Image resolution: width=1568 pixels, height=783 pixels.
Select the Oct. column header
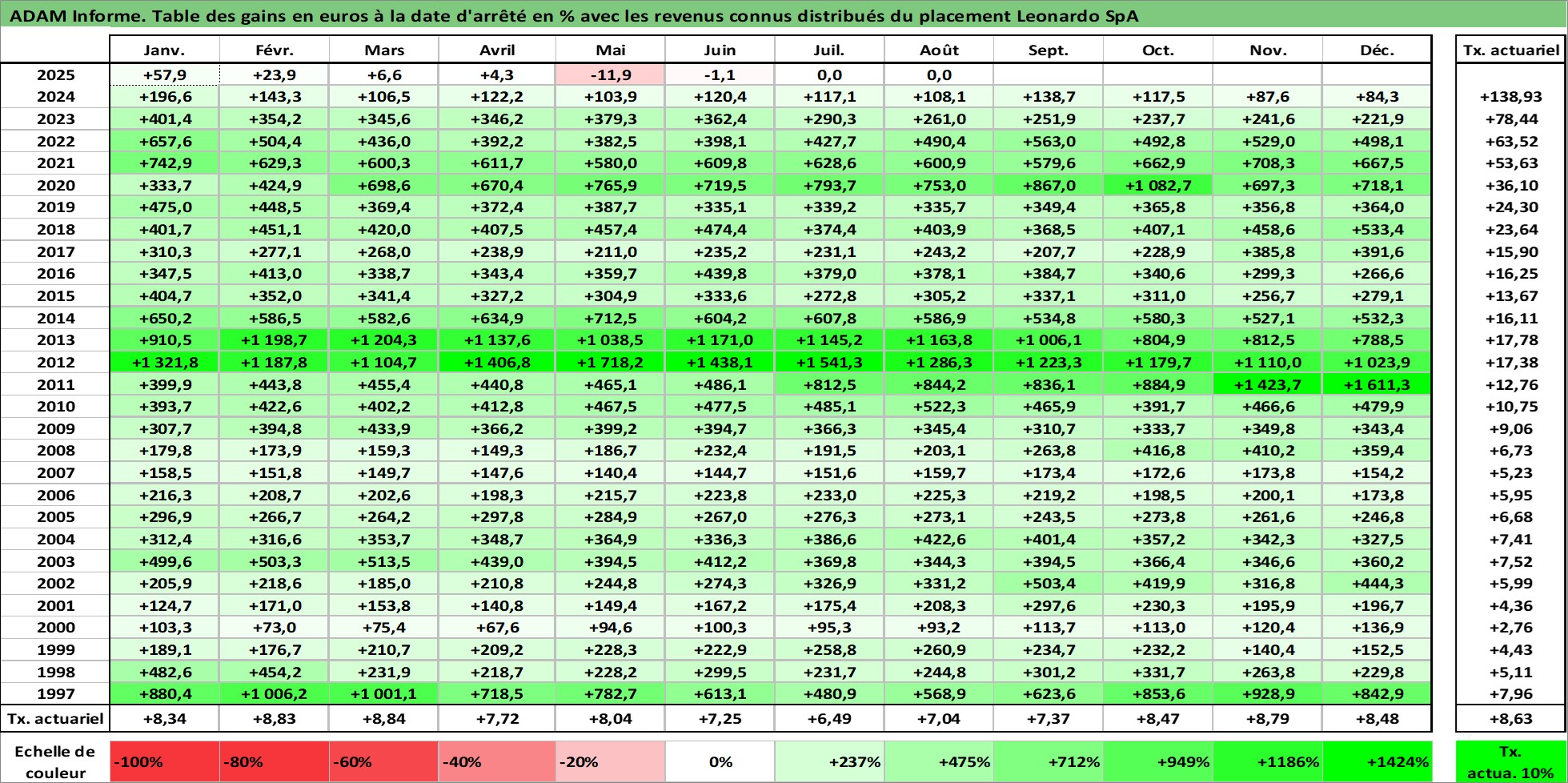1158,50
